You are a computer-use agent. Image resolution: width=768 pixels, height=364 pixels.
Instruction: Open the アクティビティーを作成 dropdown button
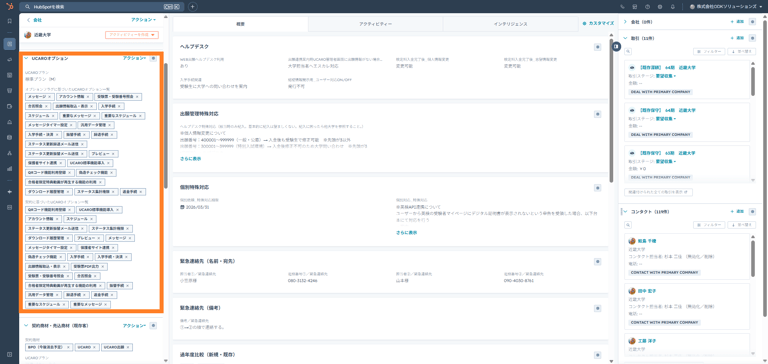pos(132,35)
